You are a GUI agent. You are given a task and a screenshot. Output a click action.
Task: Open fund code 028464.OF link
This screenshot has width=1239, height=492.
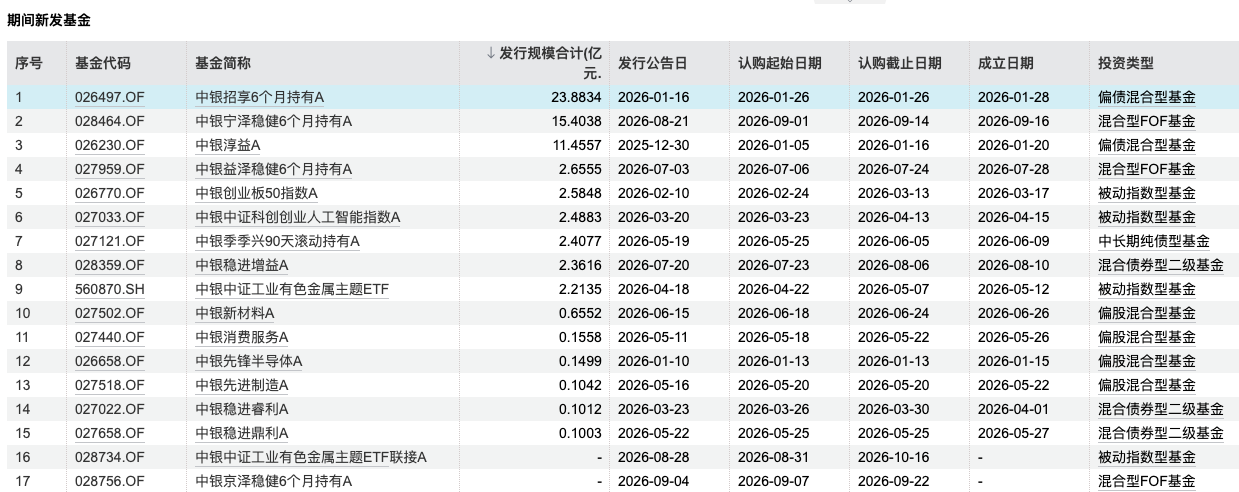109,121
